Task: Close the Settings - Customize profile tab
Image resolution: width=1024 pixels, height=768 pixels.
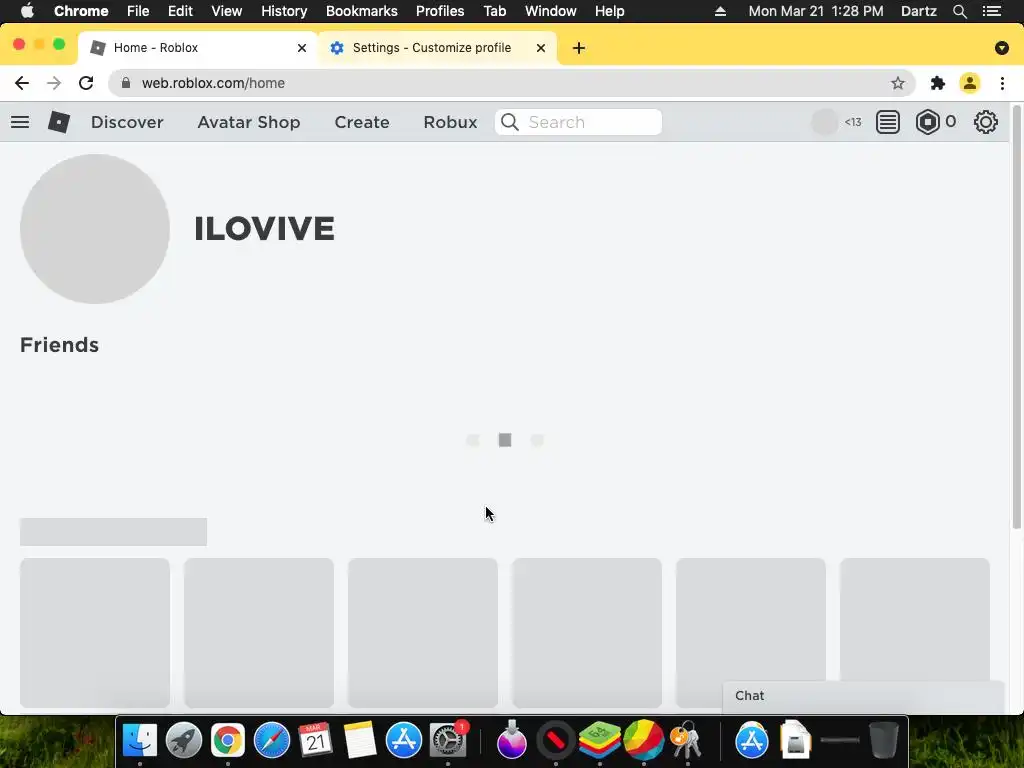Action: point(541,48)
